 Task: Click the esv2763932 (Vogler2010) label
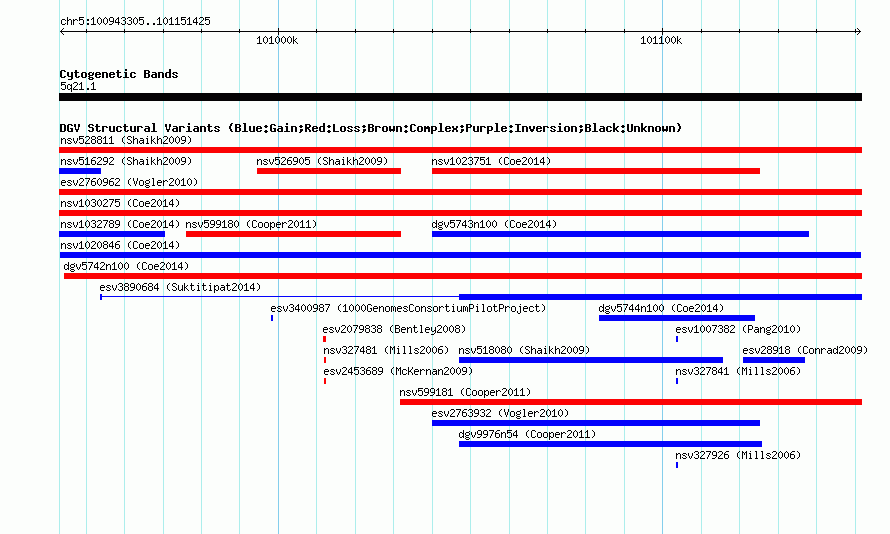[500, 413]
